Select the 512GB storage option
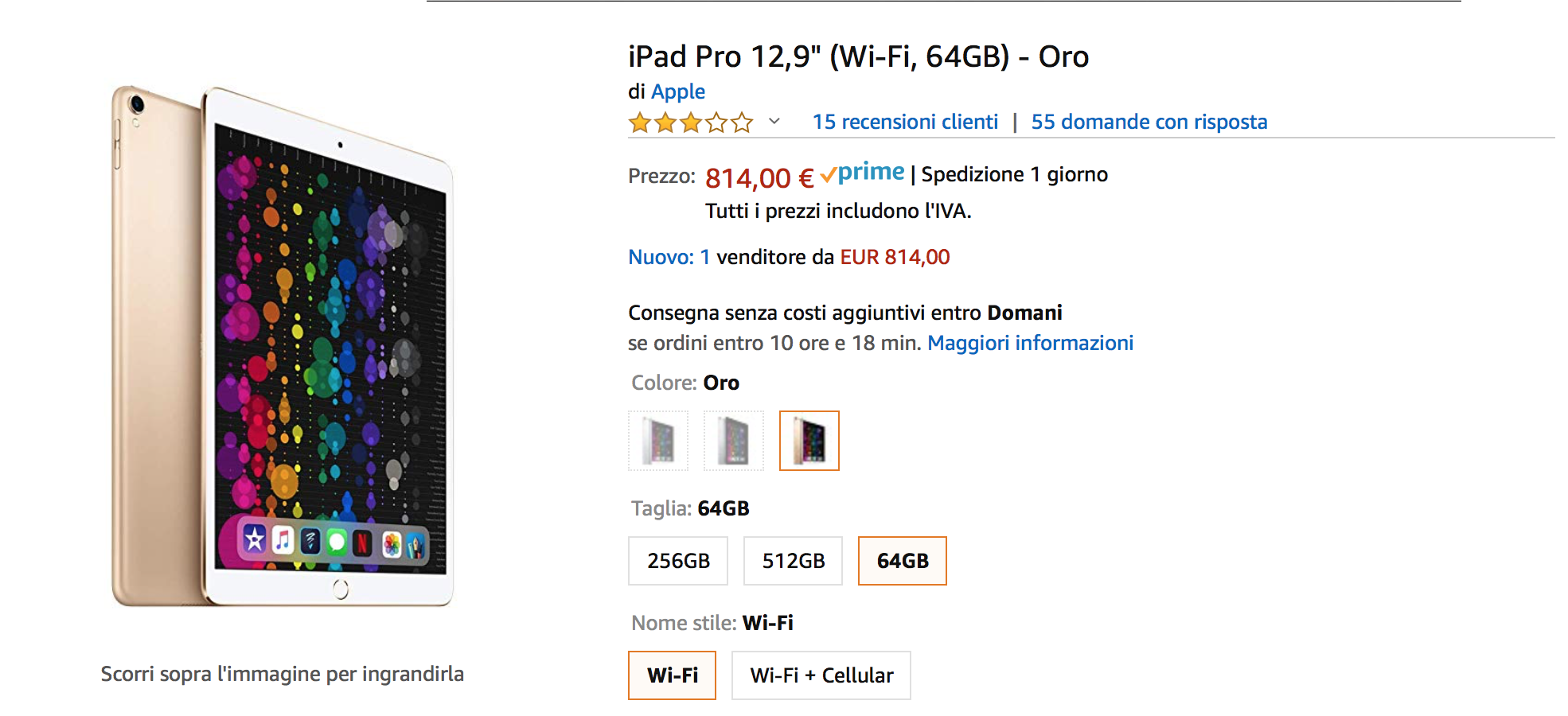This screenshot has height=716, width=1568. pyautogui.click(x=792, y=560)
